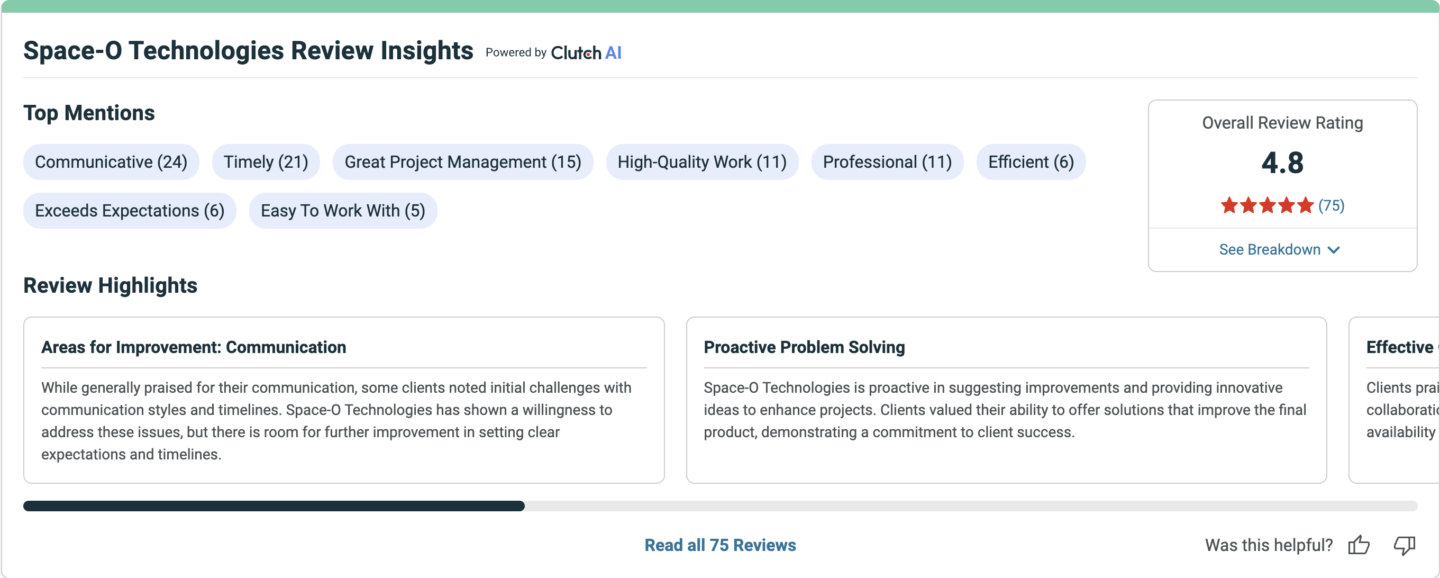
Task: Filter by Professional (11) tag
Action: [x=887, y=162]
